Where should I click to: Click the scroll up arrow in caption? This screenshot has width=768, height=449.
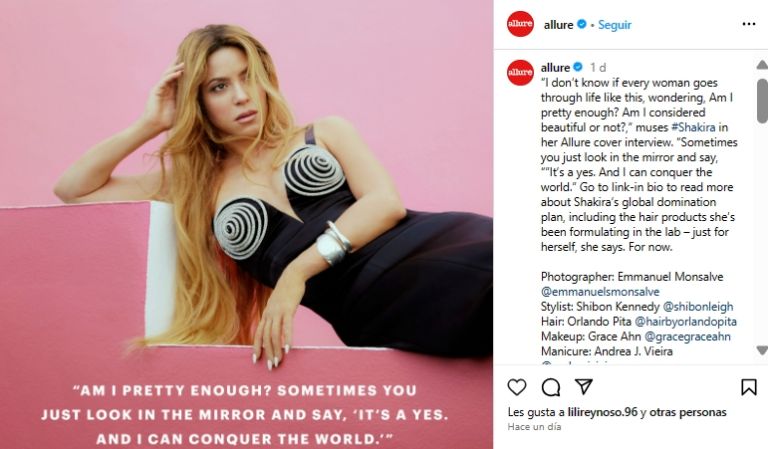(x=762, y=65)
